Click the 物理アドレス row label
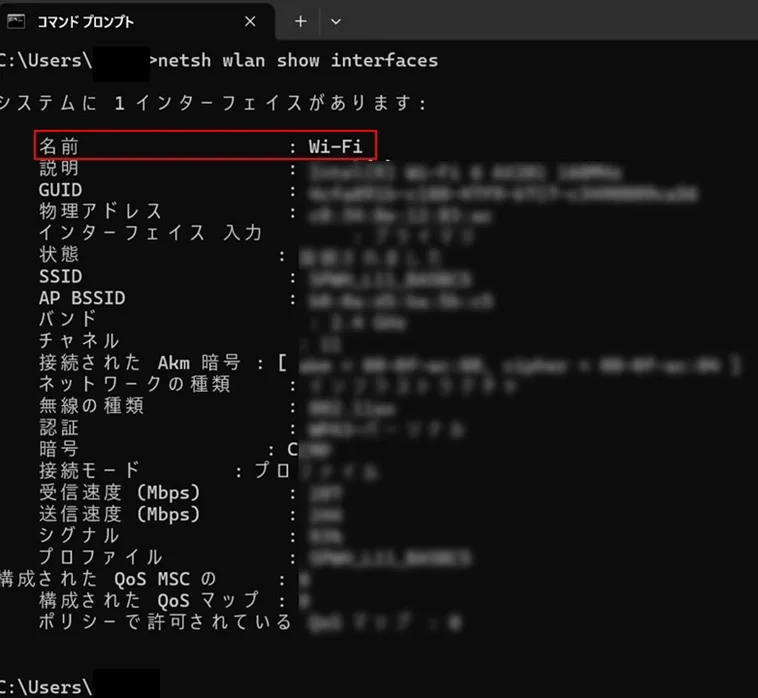Screen dimensions: 758x698 100,211
